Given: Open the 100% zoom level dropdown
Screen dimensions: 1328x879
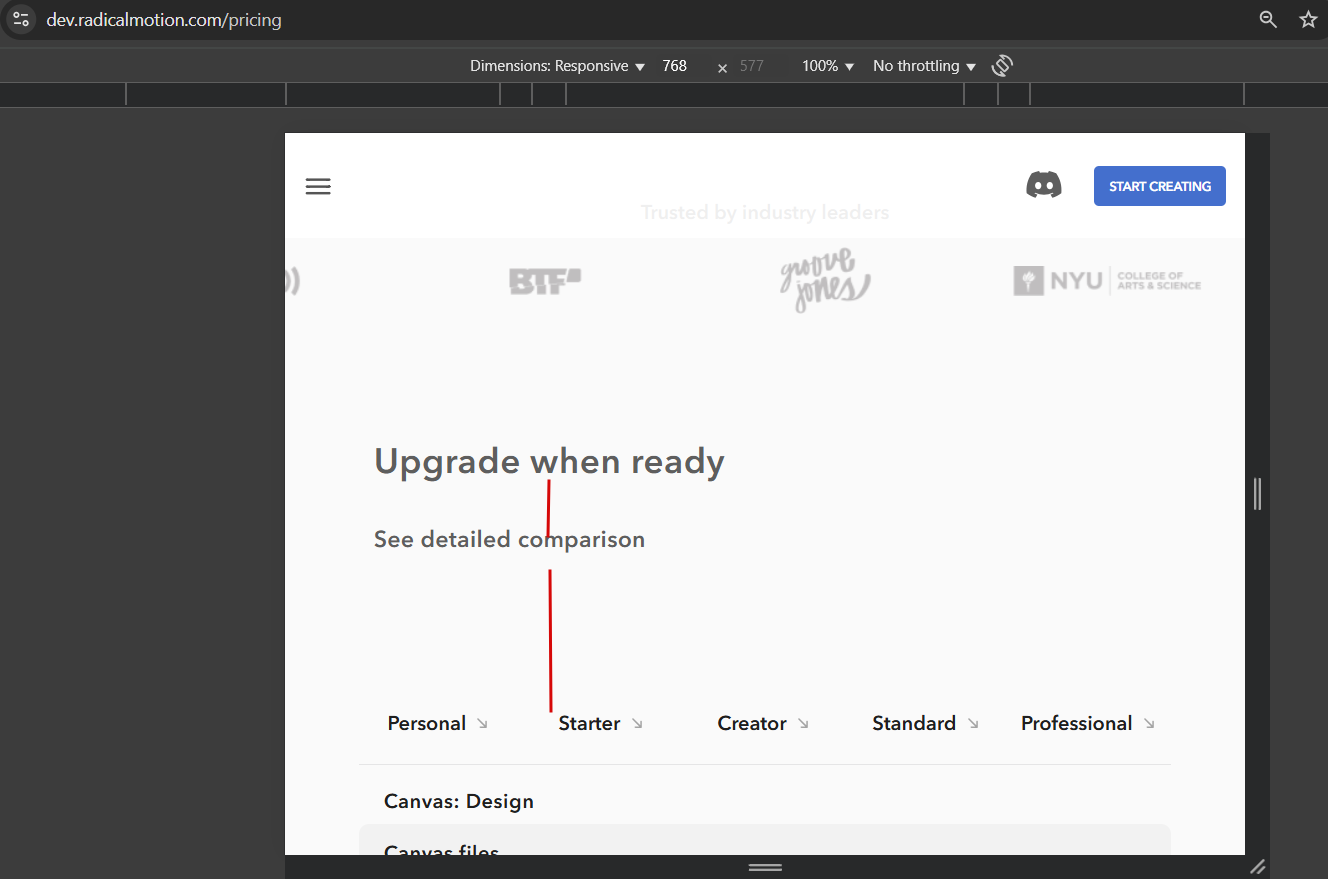Looking at the screenshot, I should 828,66.
